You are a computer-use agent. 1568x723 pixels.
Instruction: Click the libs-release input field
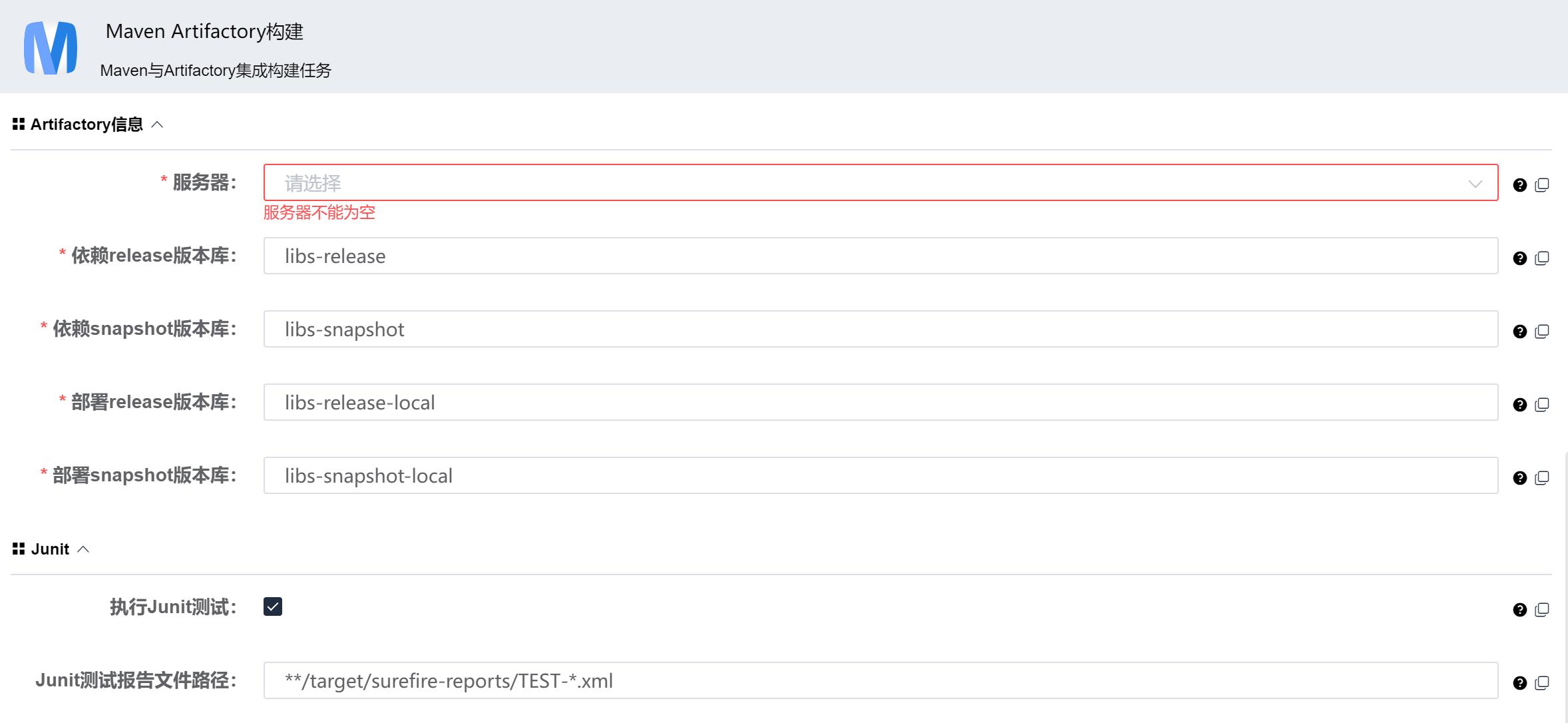tap(880, 256)
